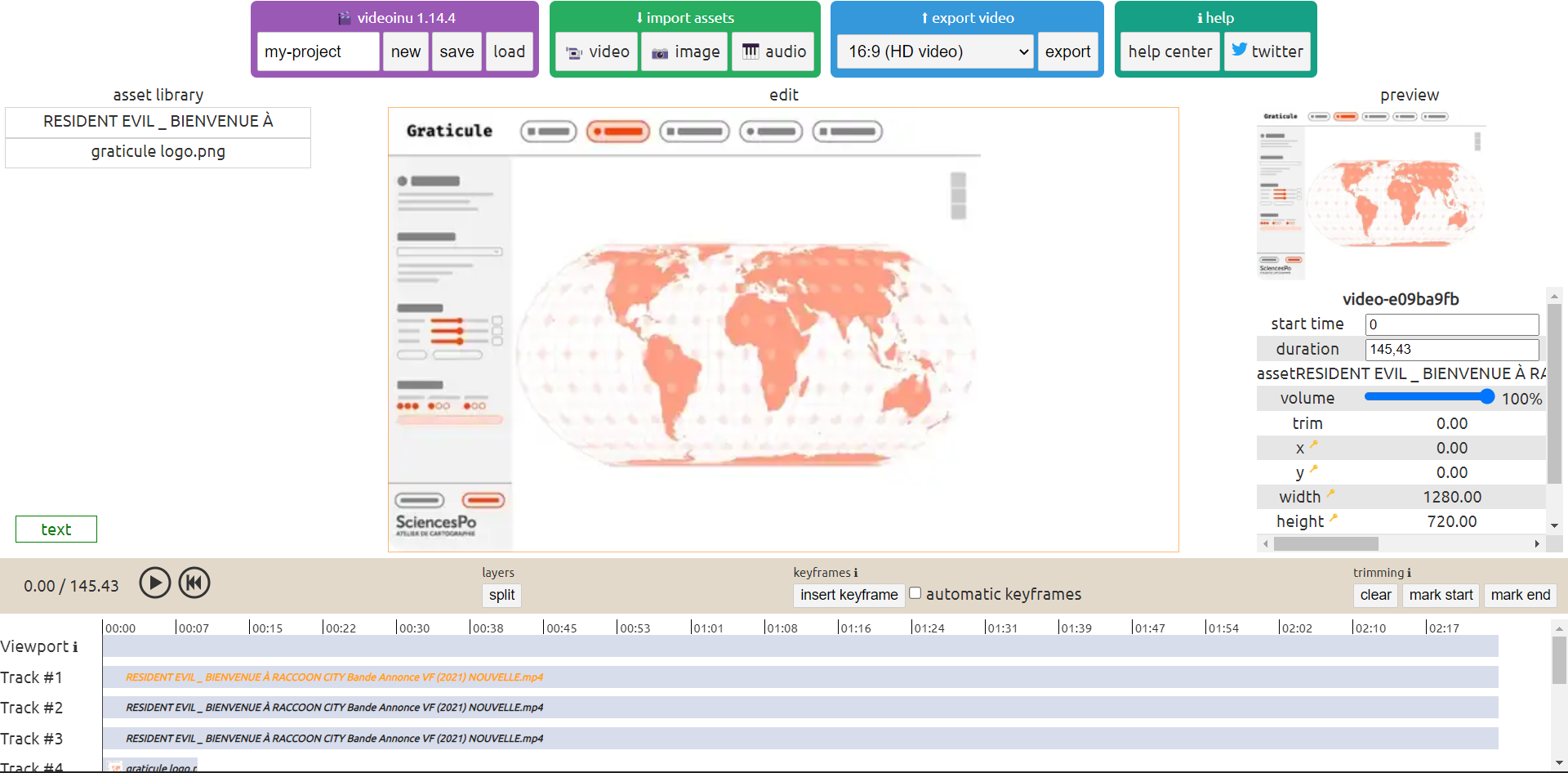Click the y property keyframe pin icon
The height and width of the screenshot is (773, 1568).
[x=1314, y=470]
